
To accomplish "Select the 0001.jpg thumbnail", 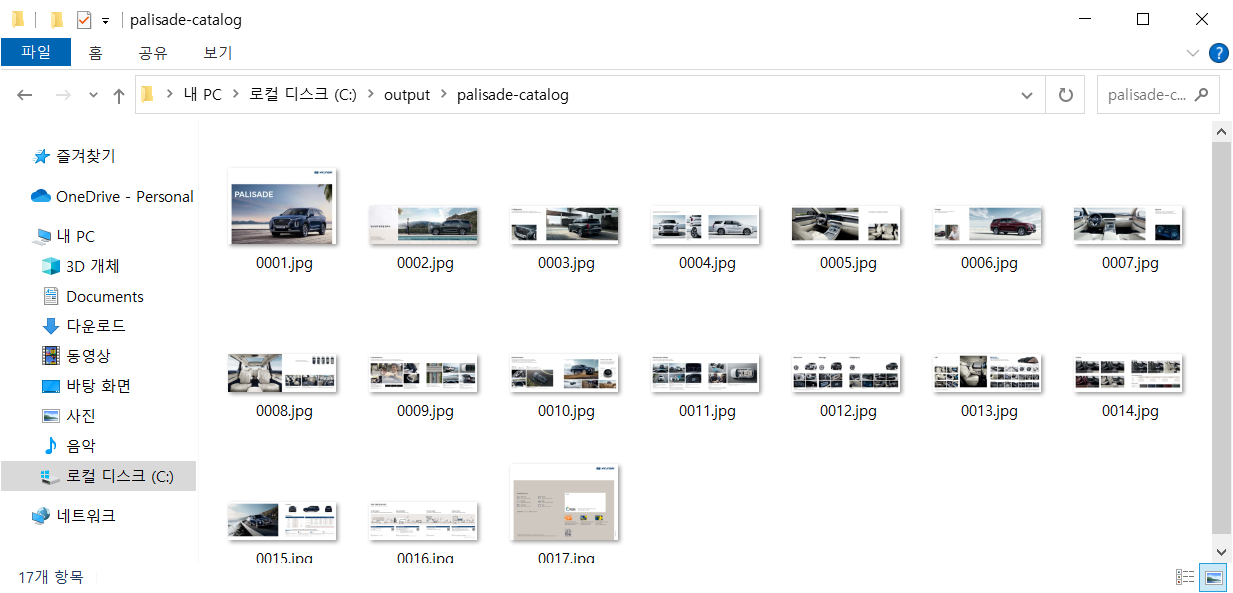I will 282,206.
